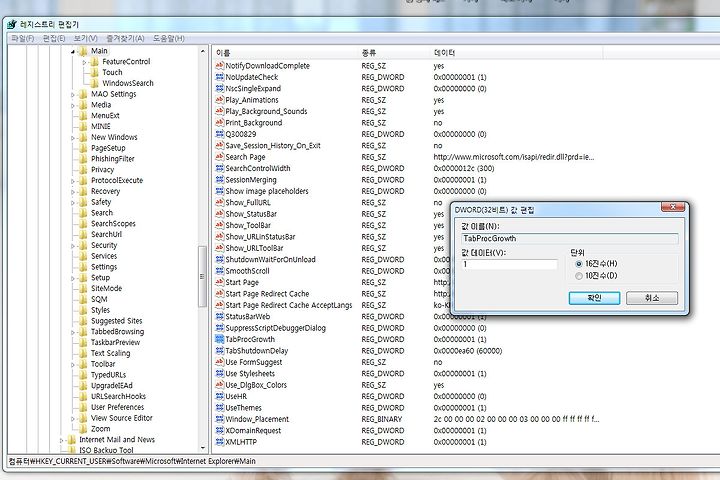This screenshot has width=720, height=480.
Task: Click the Search Page string icon
Action: [x=219, y=157]
